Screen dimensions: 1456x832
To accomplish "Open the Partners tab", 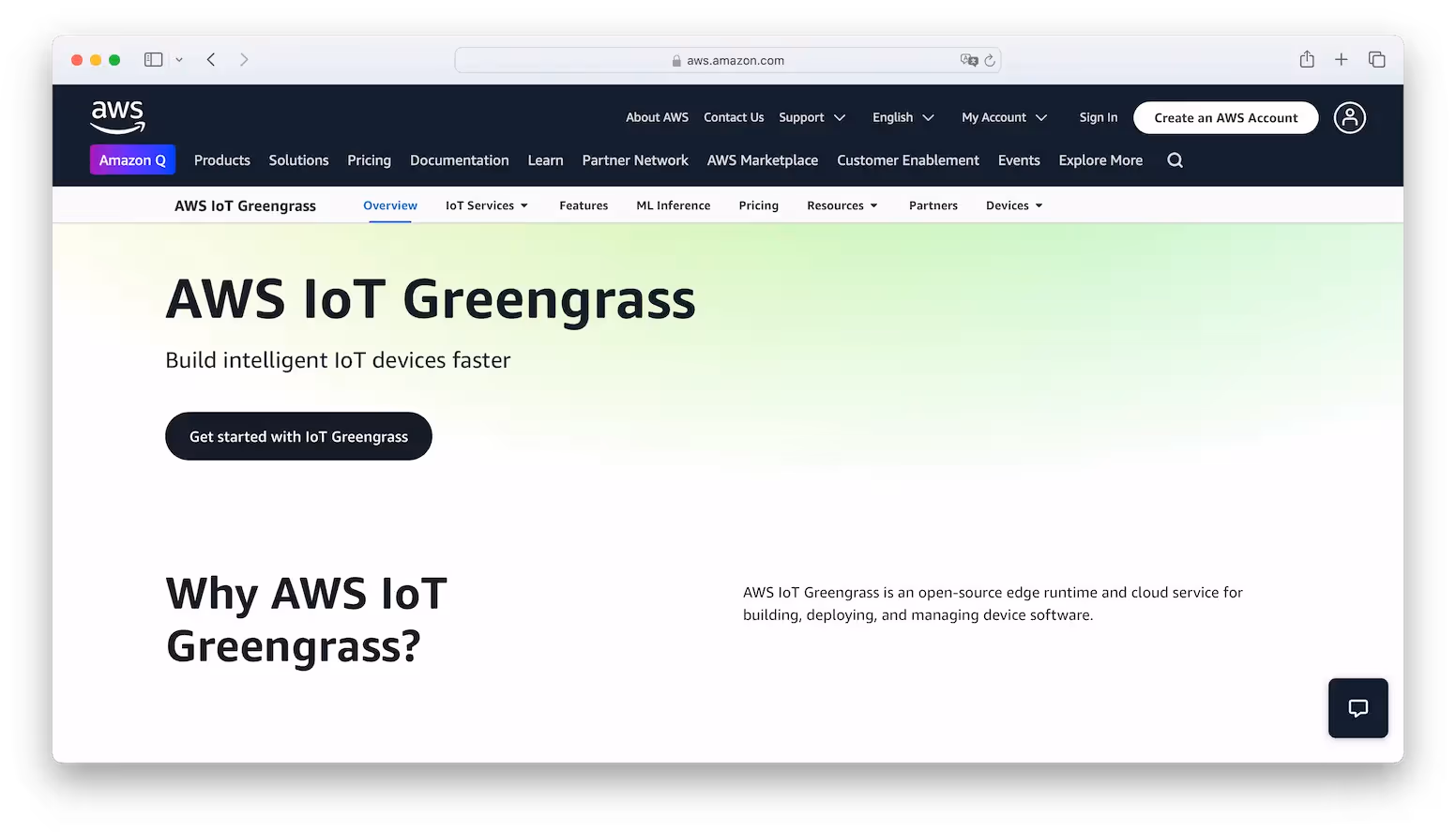I will point(933,205).
